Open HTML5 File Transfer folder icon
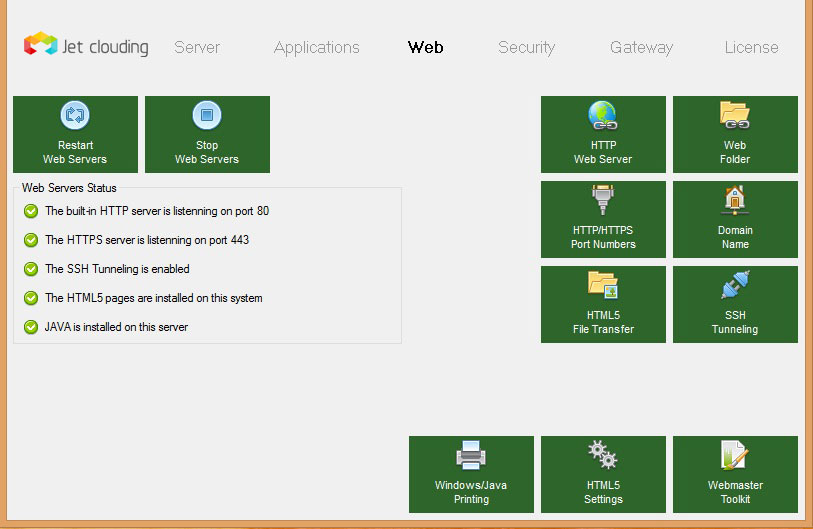The height and width of the screenshot is (529, 813). point(603,285)
